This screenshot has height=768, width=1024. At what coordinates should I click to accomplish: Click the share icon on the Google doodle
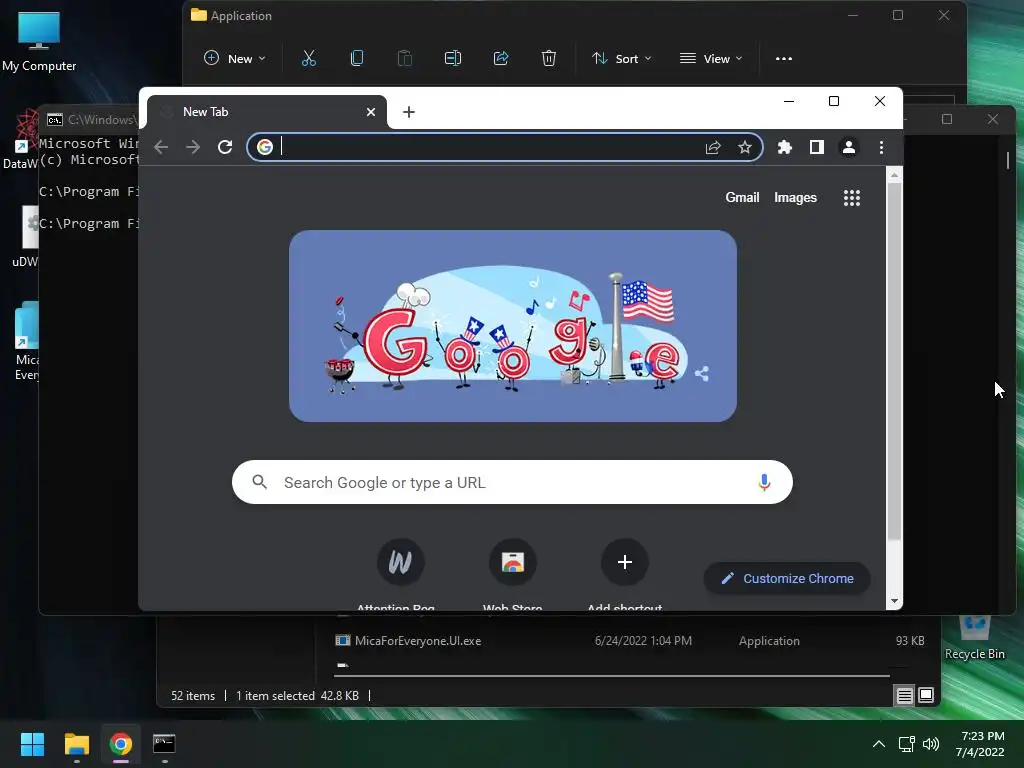click(702, 374)
